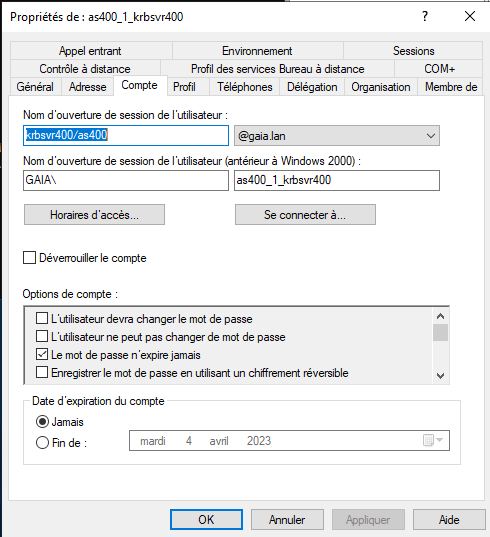Click in the krbsvr400/as400 logon name field
490x537 pixels.
(x=126, y=135)
